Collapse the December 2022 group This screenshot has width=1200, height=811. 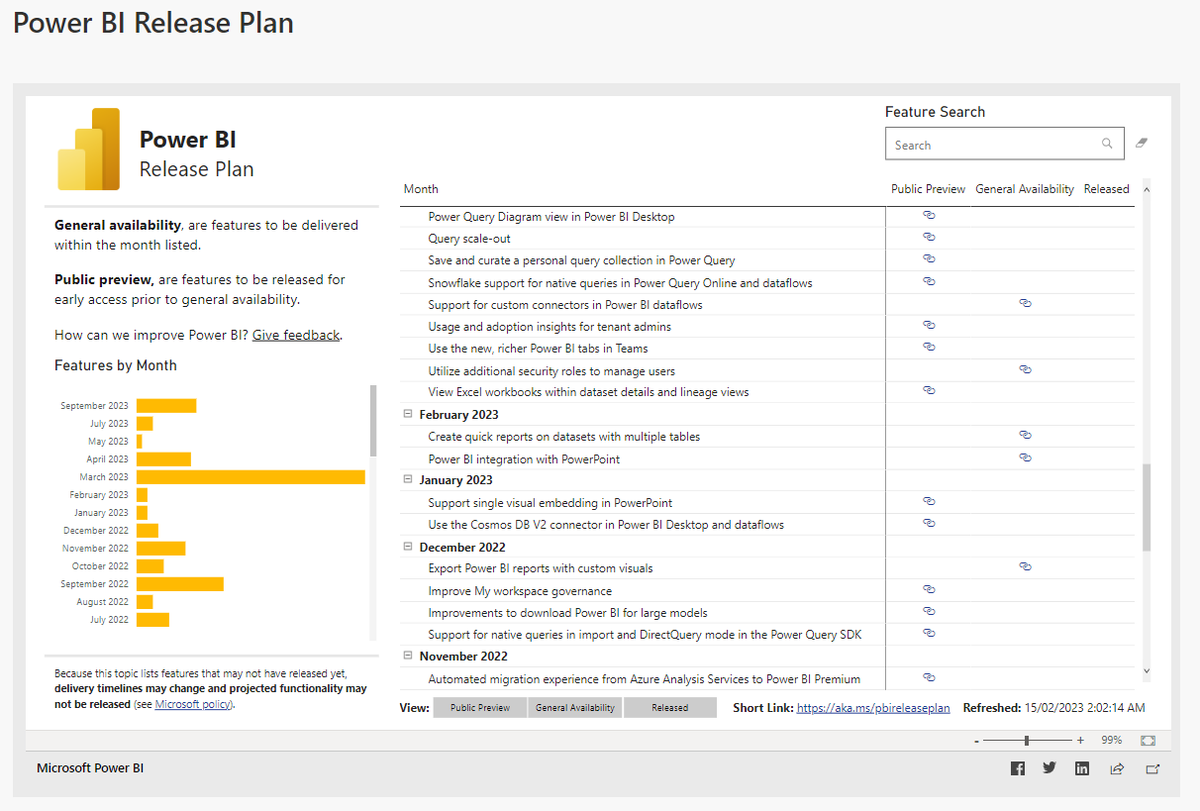(407, 546)
